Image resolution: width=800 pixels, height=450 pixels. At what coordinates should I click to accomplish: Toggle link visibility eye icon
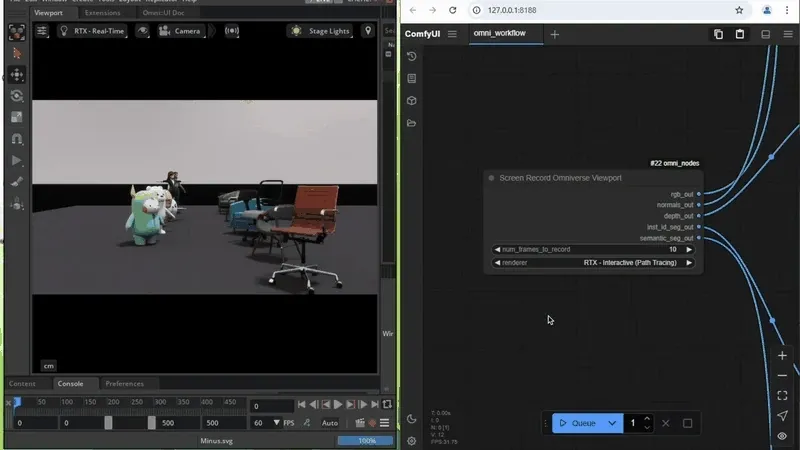[782, 436]
